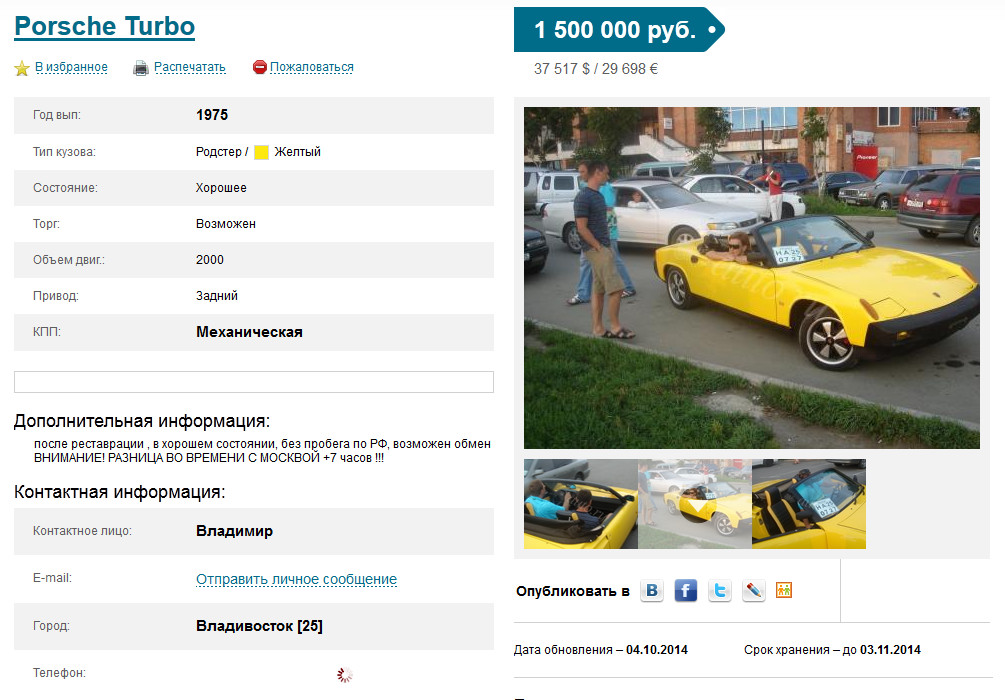Image resolution: width=1005 pixels, height=700 pixels.
Task: Share listing via VKontakte icon
Action: click(x=652, y=590)
